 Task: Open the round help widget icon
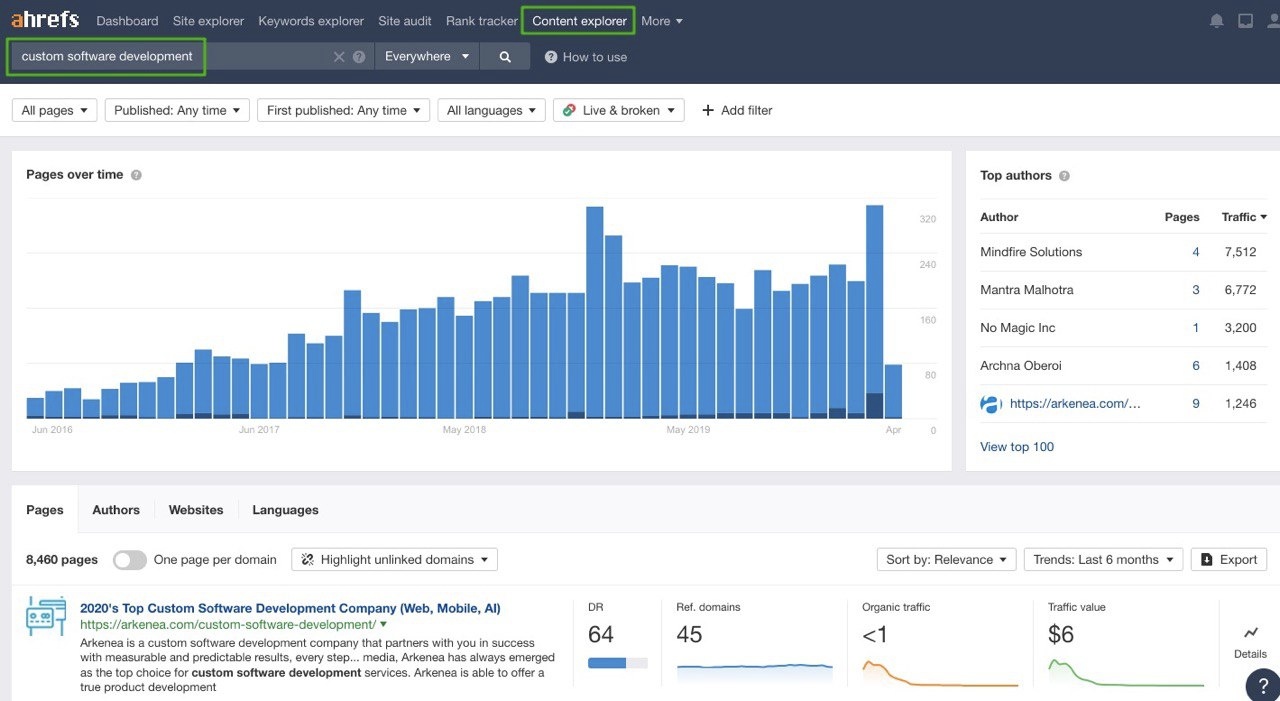1262,685
